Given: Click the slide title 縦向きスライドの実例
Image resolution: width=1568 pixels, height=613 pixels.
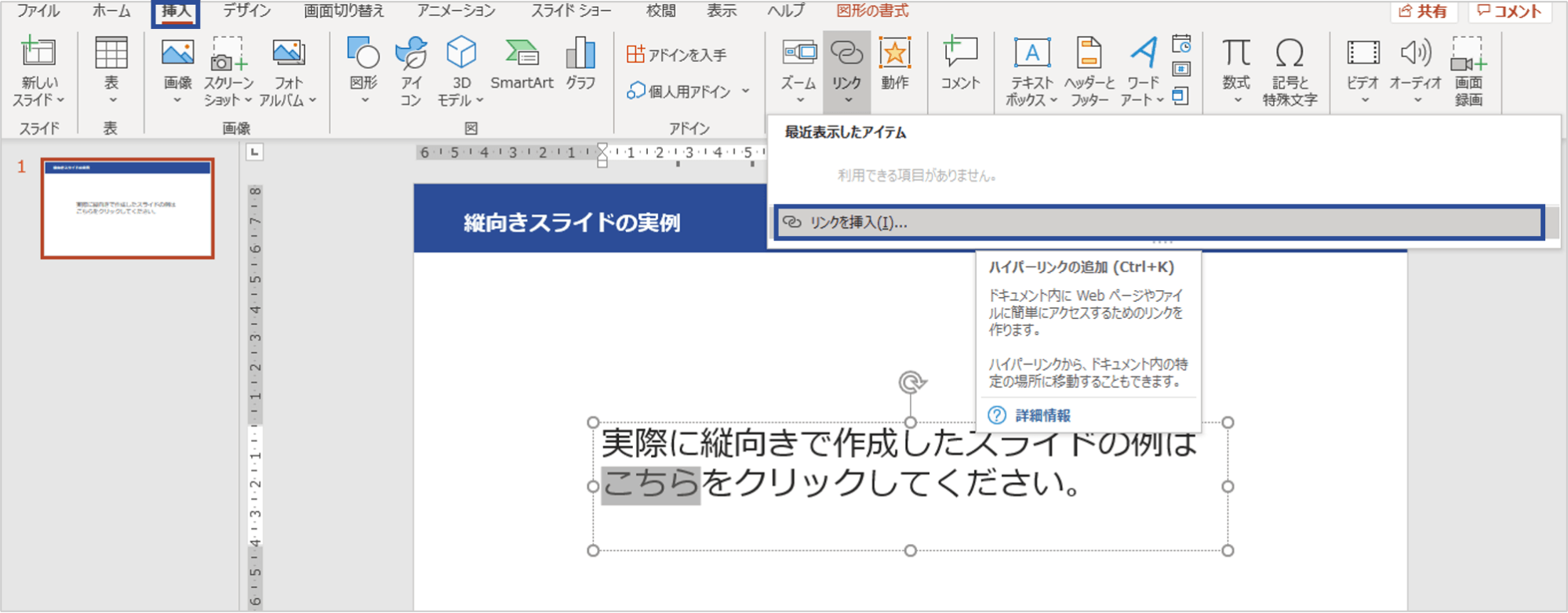Looking at the screenshot, I should coord(572,223).
